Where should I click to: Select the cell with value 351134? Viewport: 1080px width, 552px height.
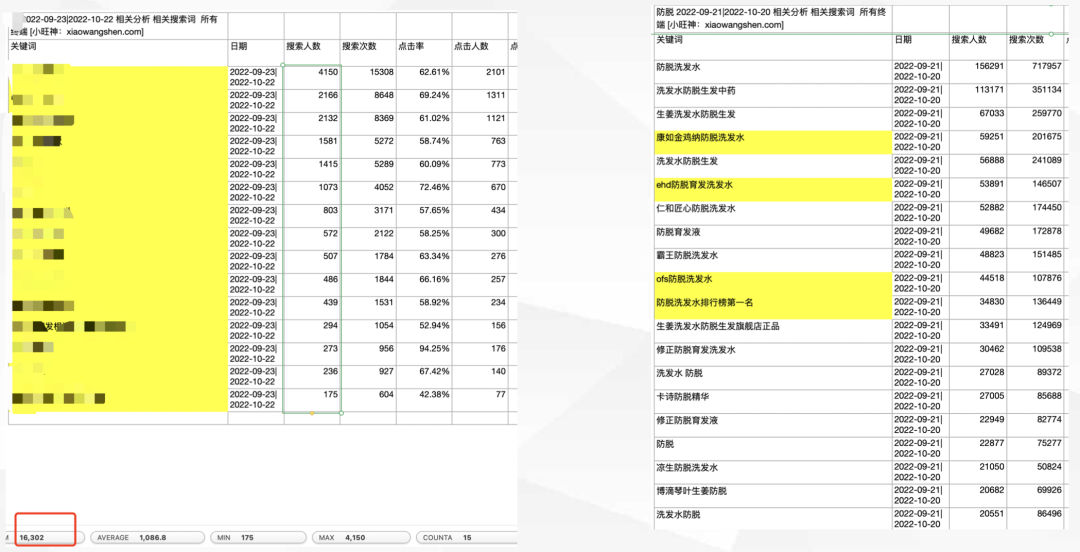pos(1036,95)
